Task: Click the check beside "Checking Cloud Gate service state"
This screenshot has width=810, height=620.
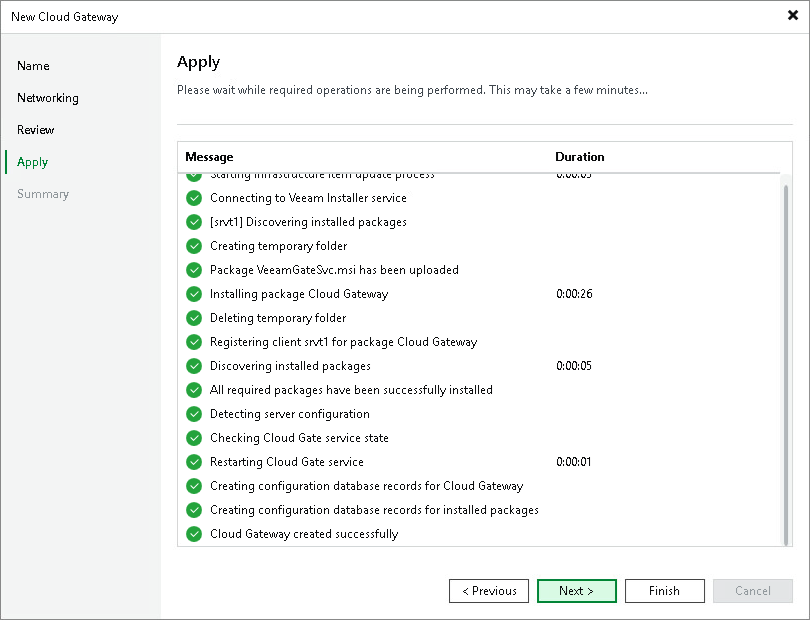Action: (194, 438)
